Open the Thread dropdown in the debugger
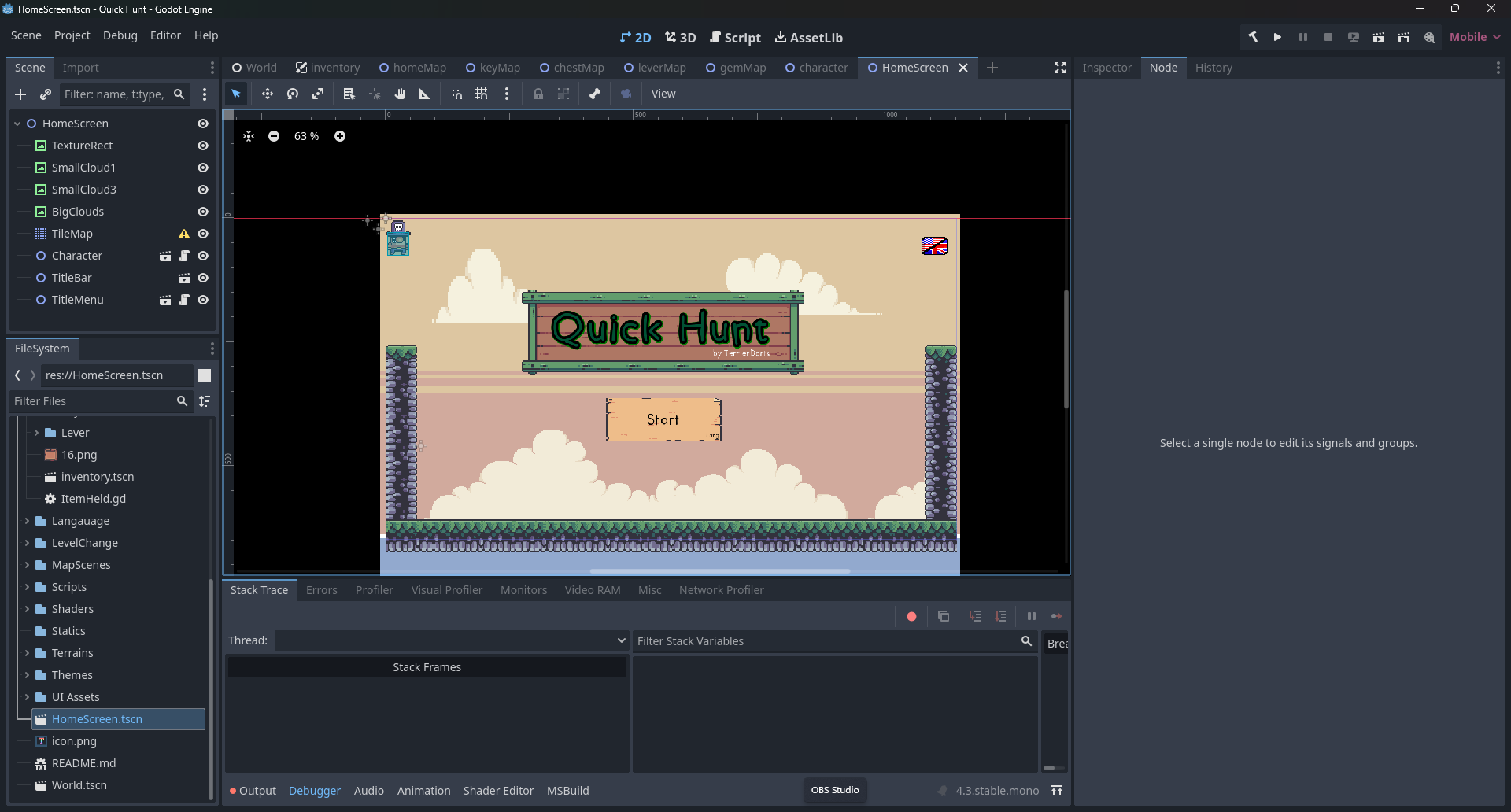1511x812 pixels. pos(451,640)
